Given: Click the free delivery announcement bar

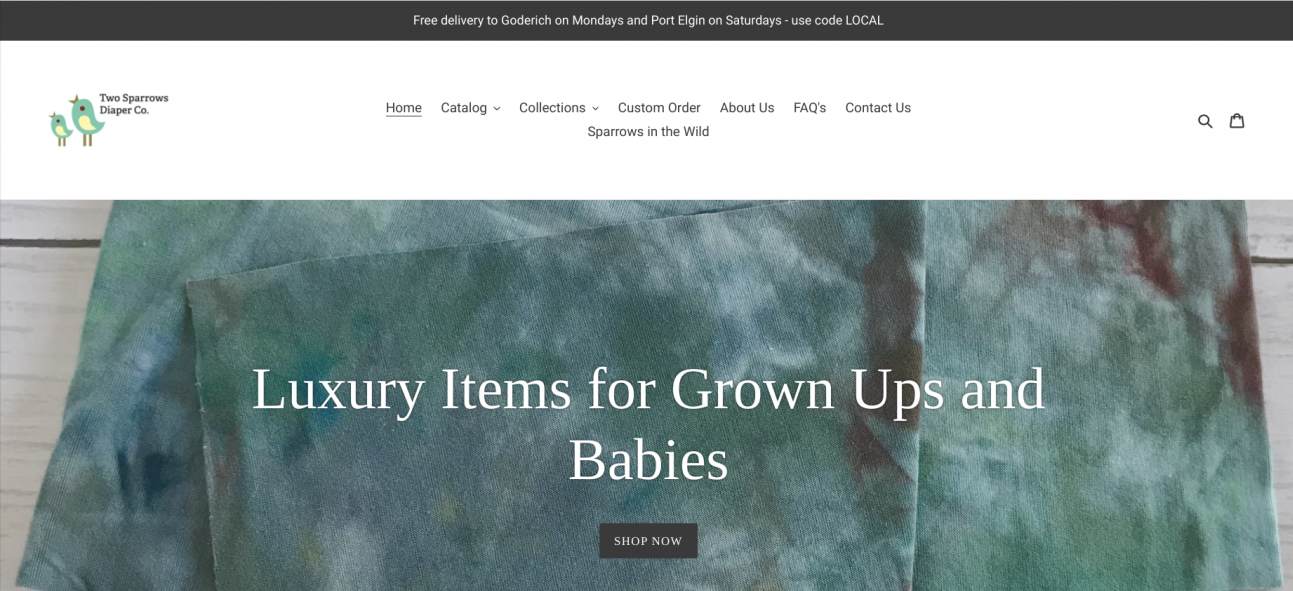Looking at the screenshot, I should 646,20.
